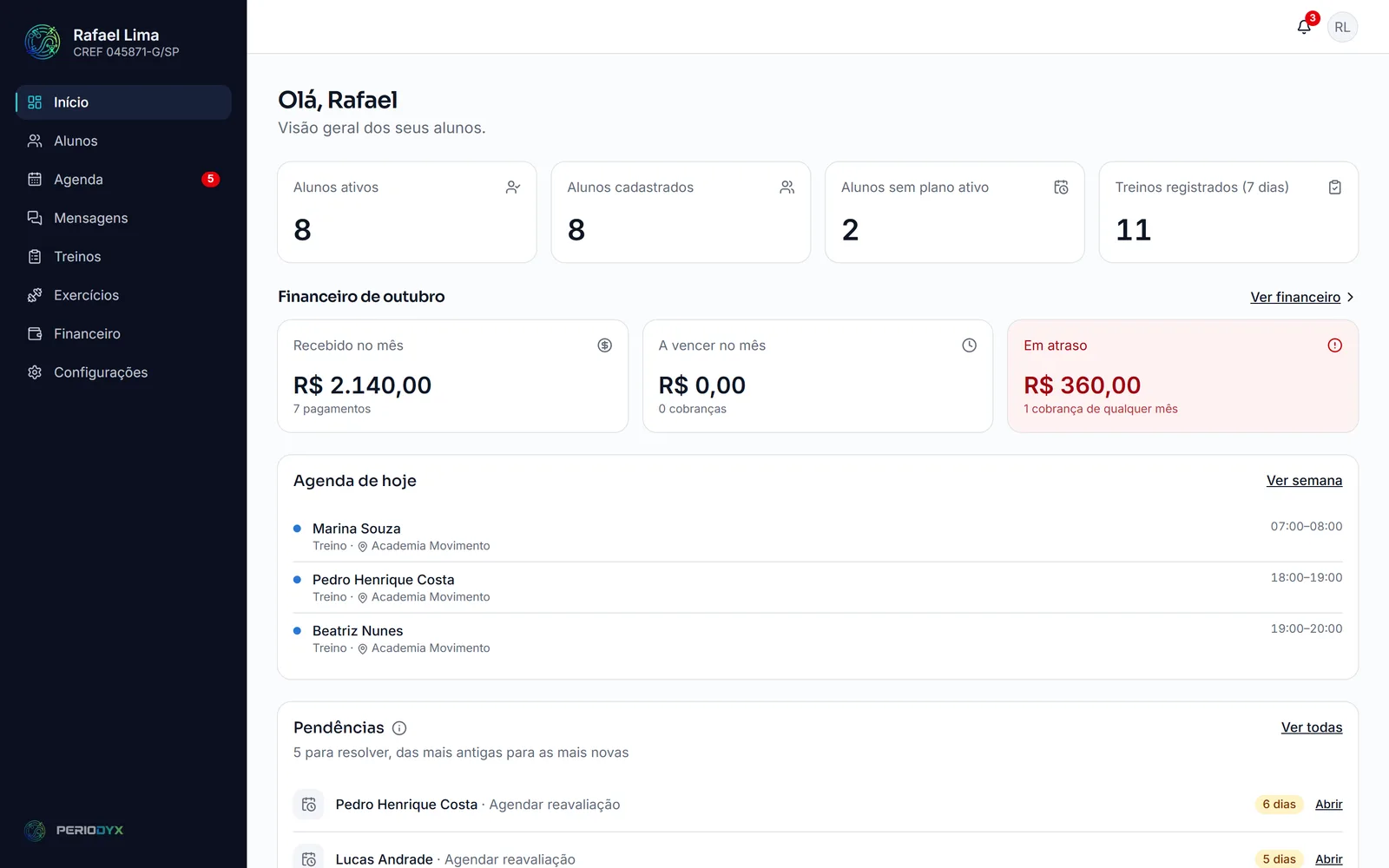This screenshot has height=868, width=1389.
Task: Click the calendar icon beside Pedro Henrique Costa pendência
Action: point(308,805)
